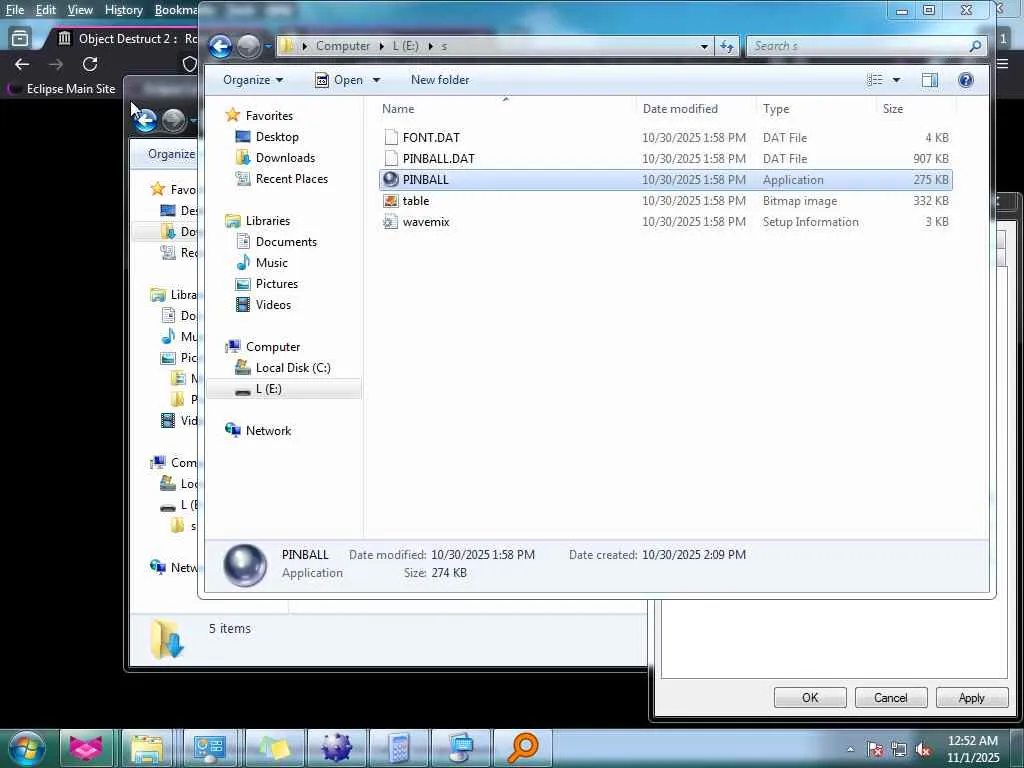Screen dimensions: 1024x768
Task: Click the Back arrow in front Explorer window
Action: point(220,46)
